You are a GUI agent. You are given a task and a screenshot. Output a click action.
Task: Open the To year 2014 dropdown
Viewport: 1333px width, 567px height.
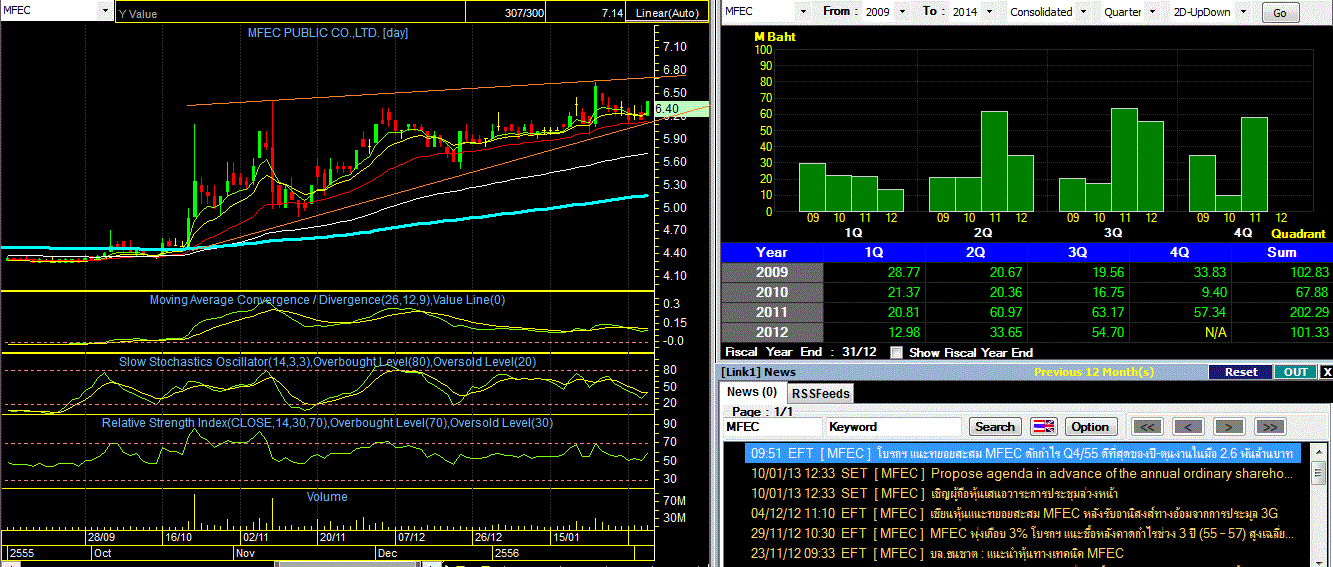pyautogui.click(x=989, y=11)
